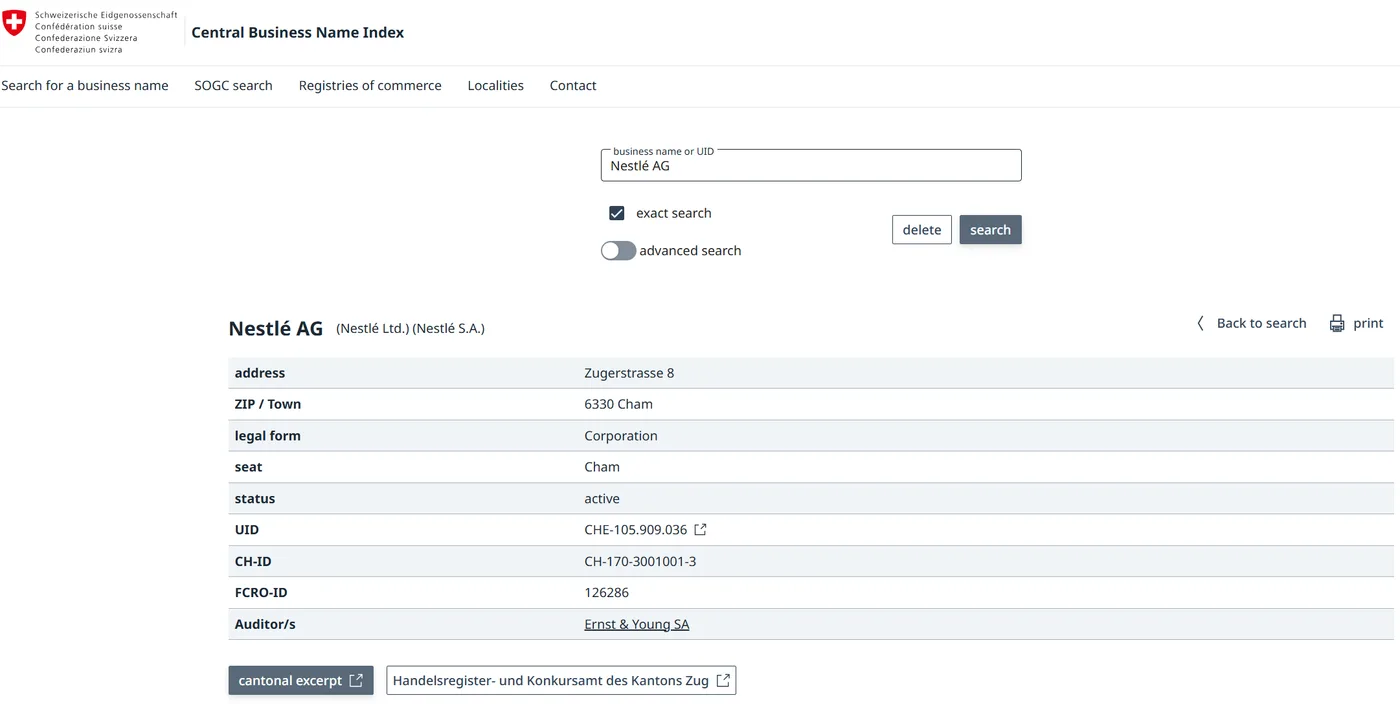Click the alternate names (Nestlé Ltd.) (Nestlé S.A.)
Screen dimensions: 1400x704
click(x=410, y=328)
